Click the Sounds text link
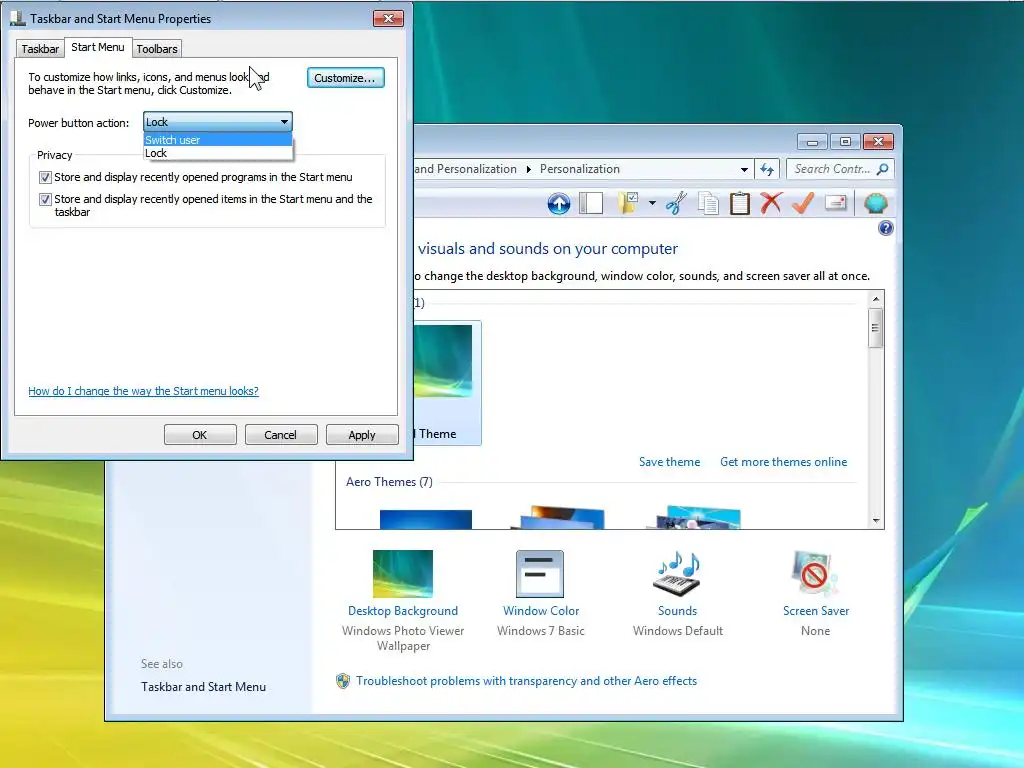 coord(677,611)
